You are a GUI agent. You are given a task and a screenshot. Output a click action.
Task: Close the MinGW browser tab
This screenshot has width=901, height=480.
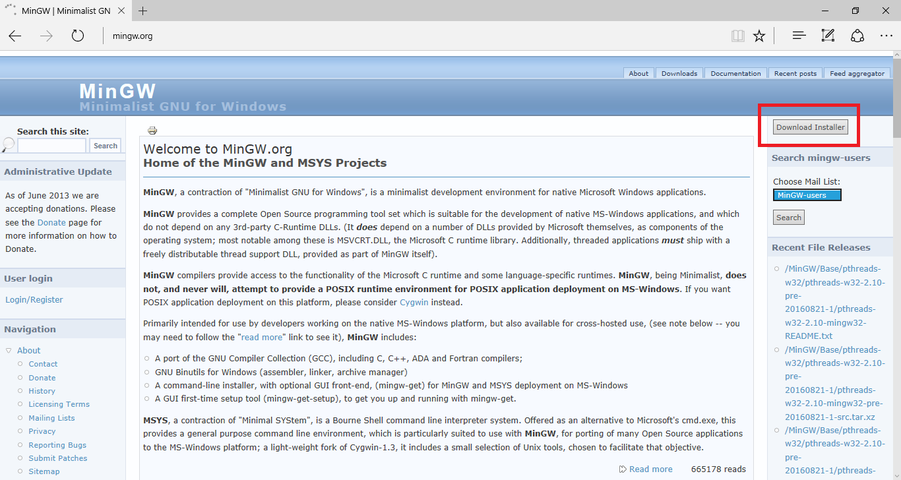[121, 10]
